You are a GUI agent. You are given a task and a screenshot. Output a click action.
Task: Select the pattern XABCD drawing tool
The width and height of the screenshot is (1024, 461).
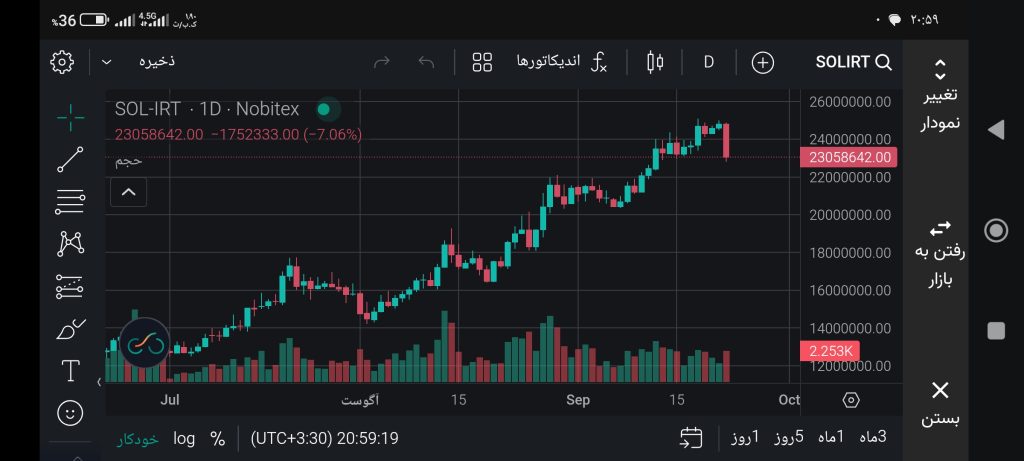point(71,244)
